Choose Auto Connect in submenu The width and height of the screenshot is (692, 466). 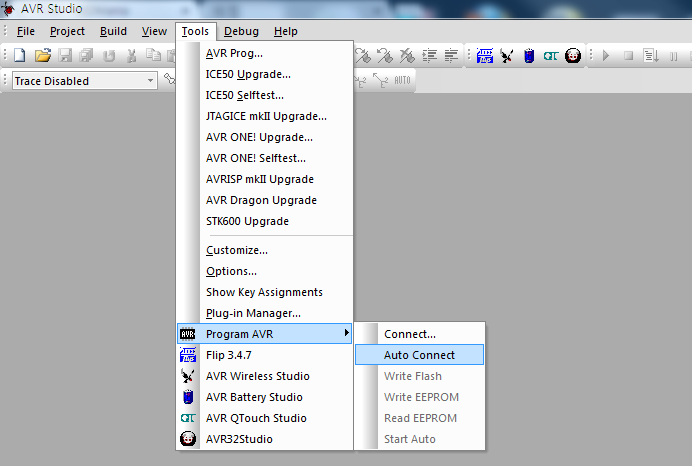click(420, 355)
